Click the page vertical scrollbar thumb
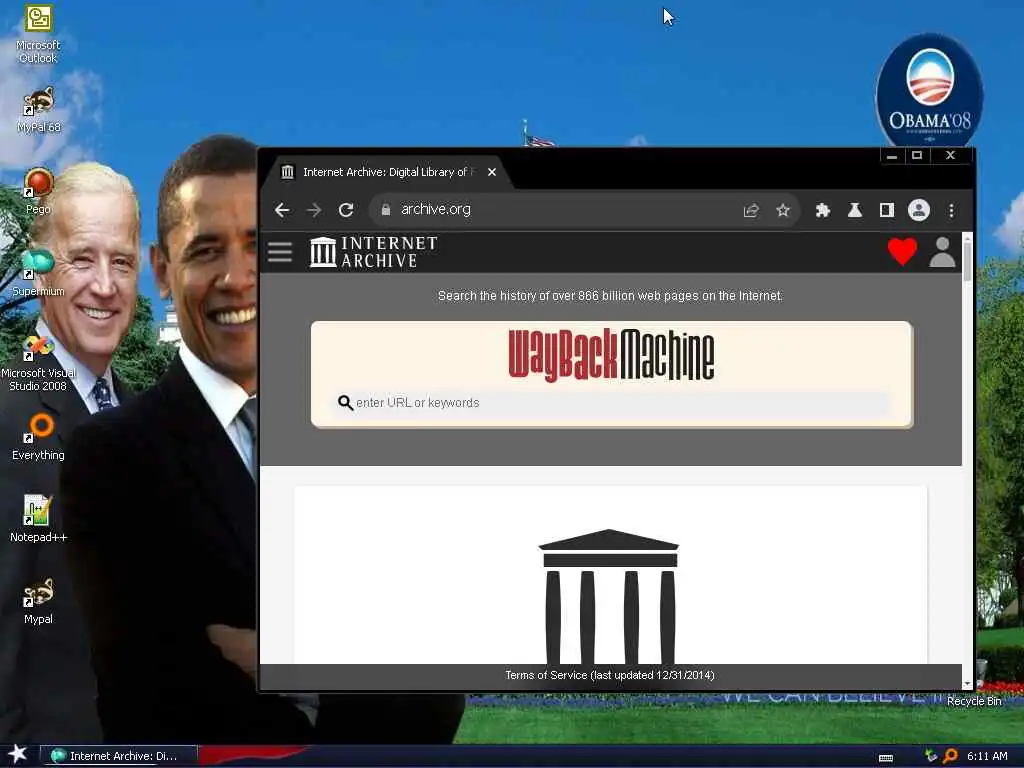 click(x=967, y=261)
